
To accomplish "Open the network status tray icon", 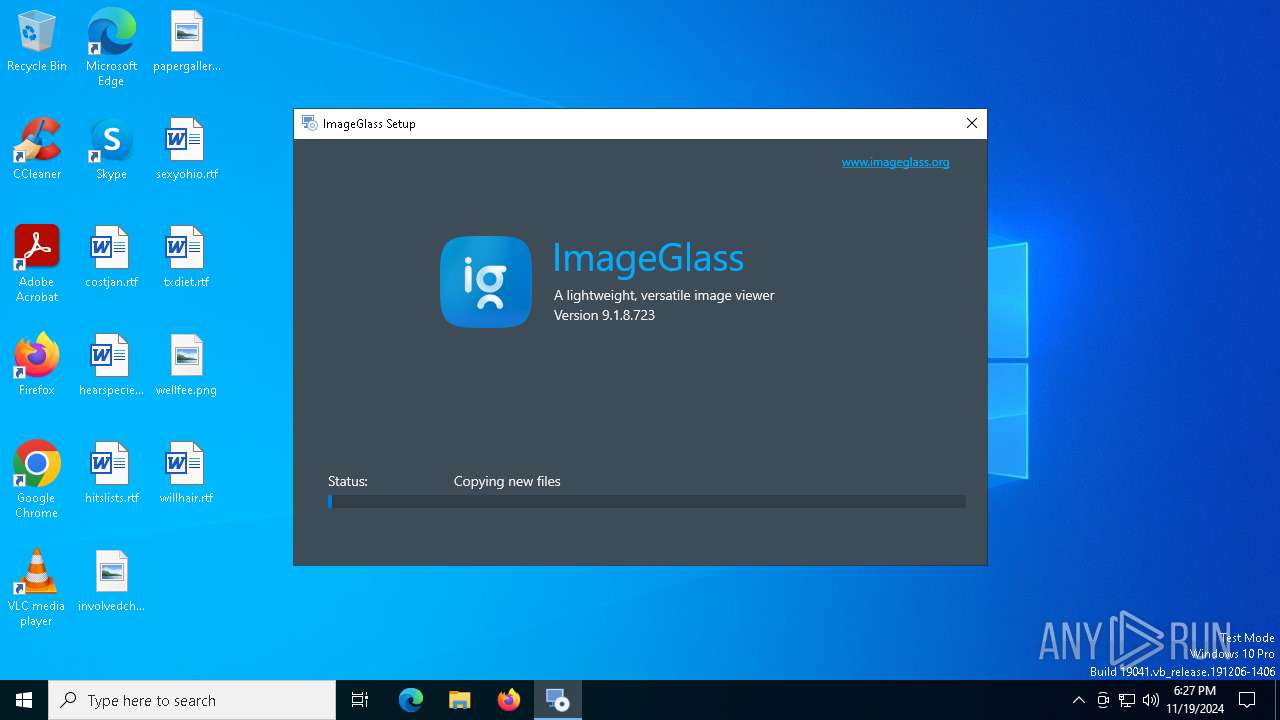I will [x=1127, y=700].
